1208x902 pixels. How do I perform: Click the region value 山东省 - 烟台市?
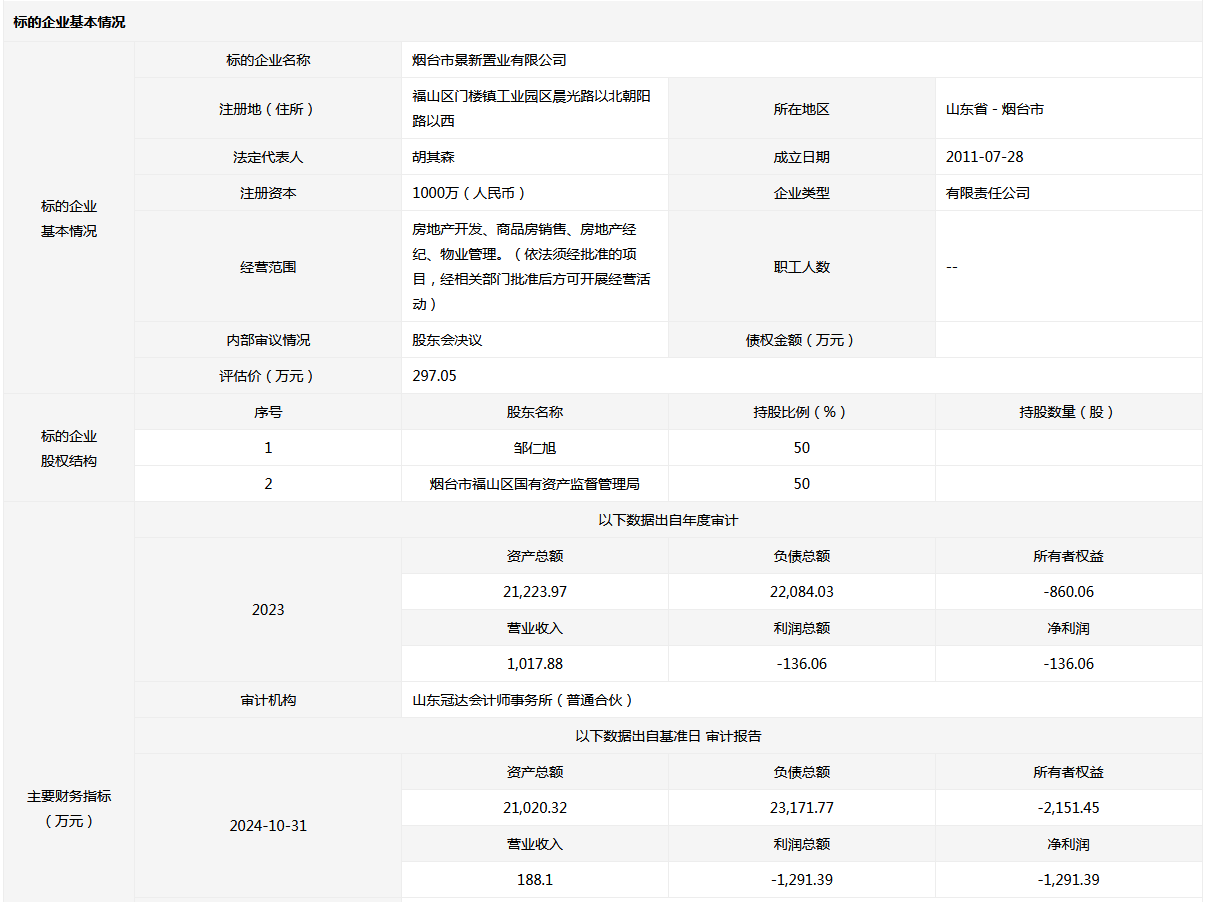pos(994,109)
